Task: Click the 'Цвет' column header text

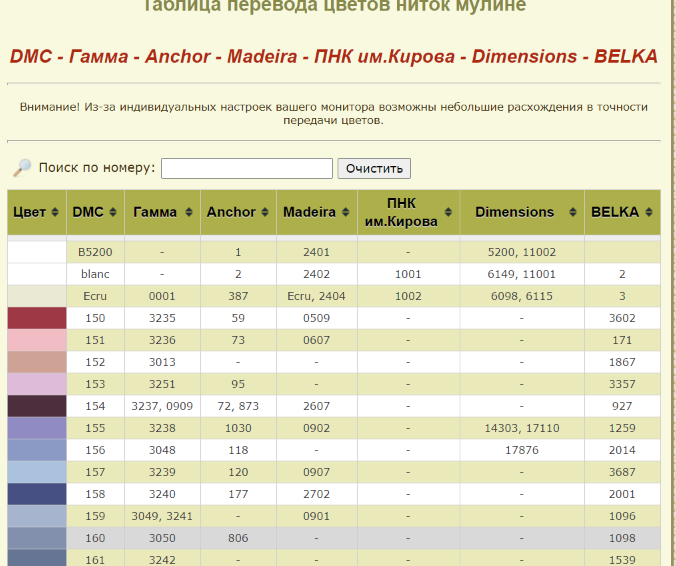Action: 29,212
